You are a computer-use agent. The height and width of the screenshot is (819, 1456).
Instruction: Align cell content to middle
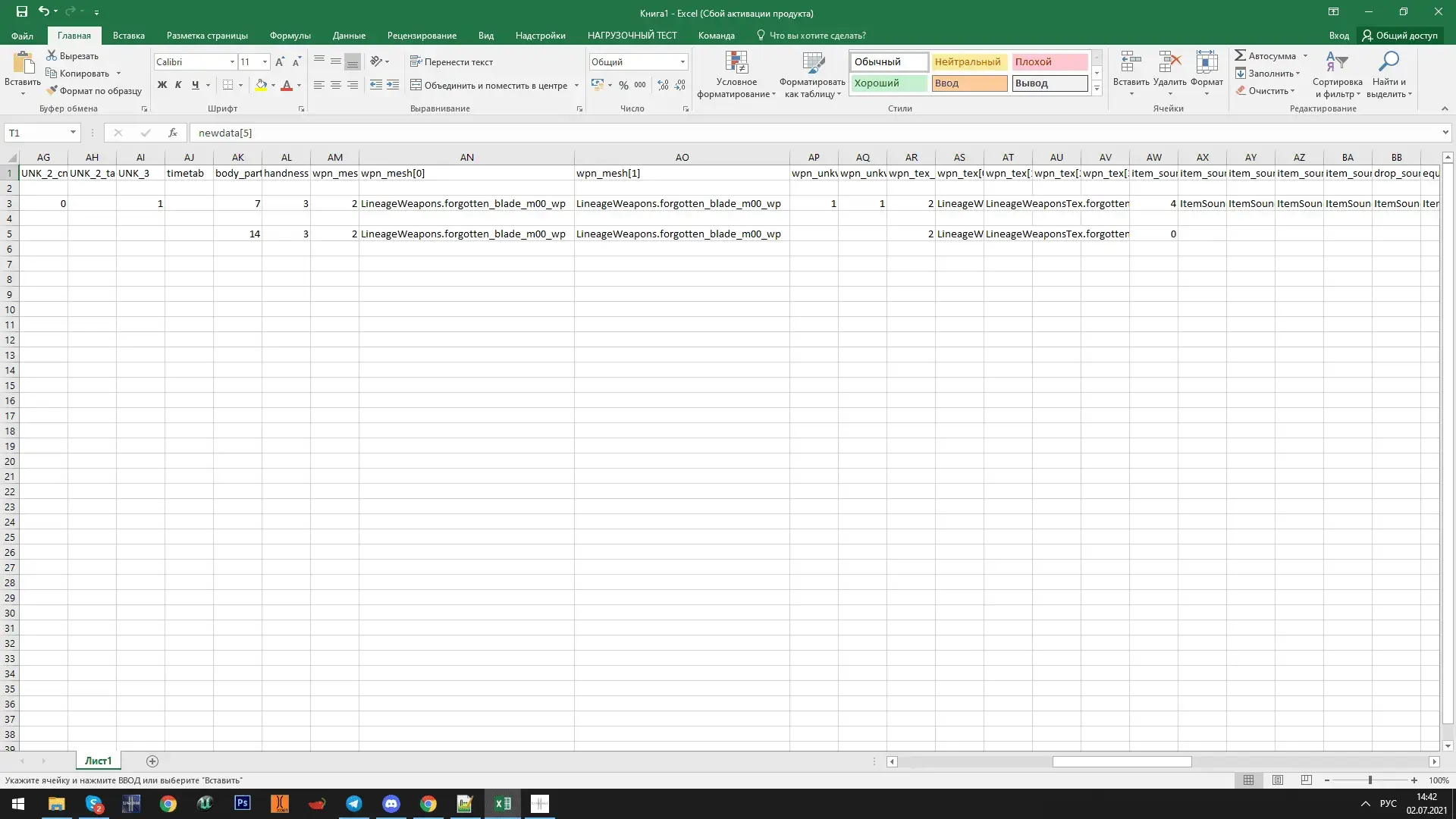point(336,61)
